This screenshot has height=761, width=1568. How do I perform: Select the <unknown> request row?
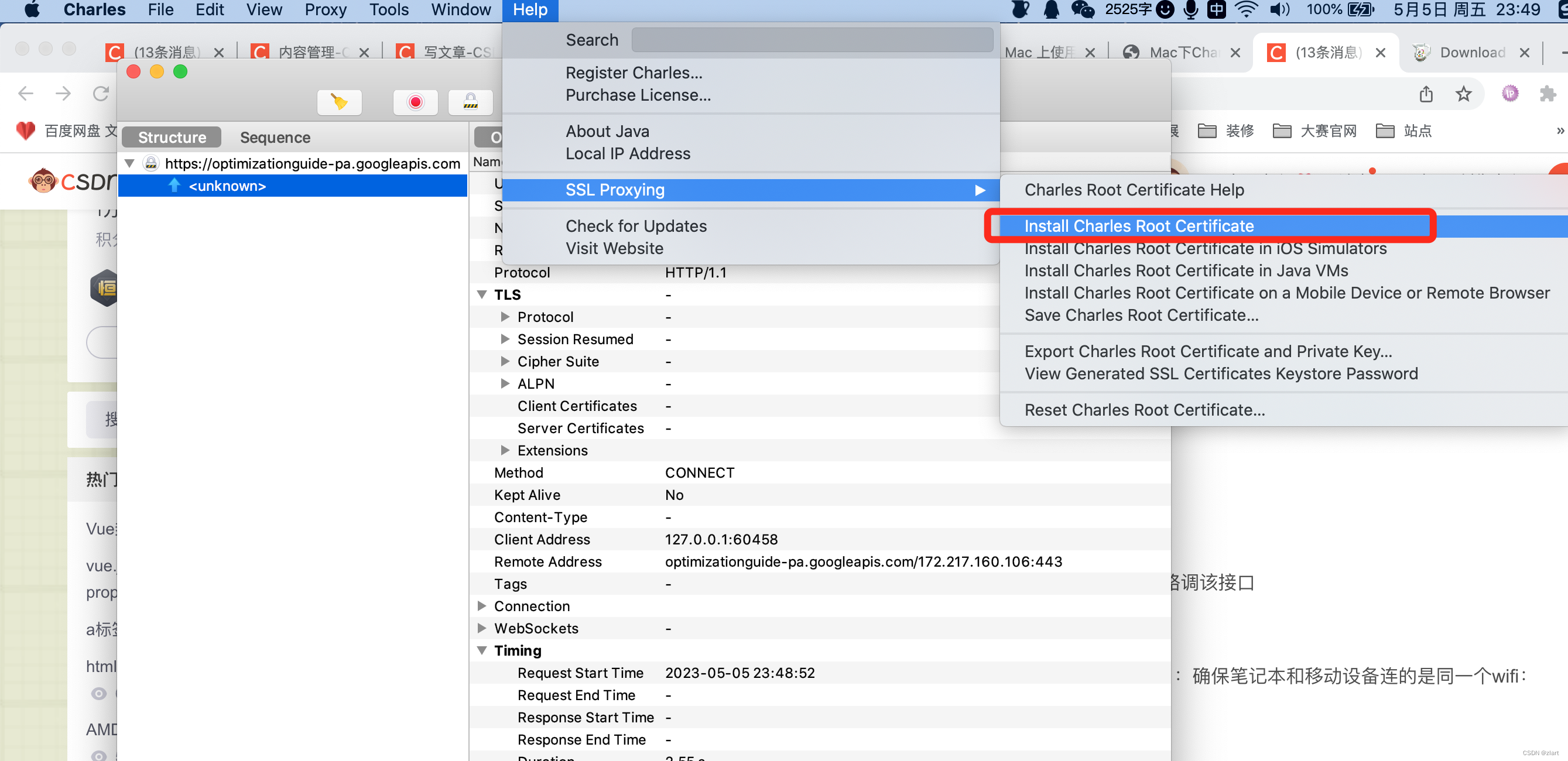click(x=293, y=186)
